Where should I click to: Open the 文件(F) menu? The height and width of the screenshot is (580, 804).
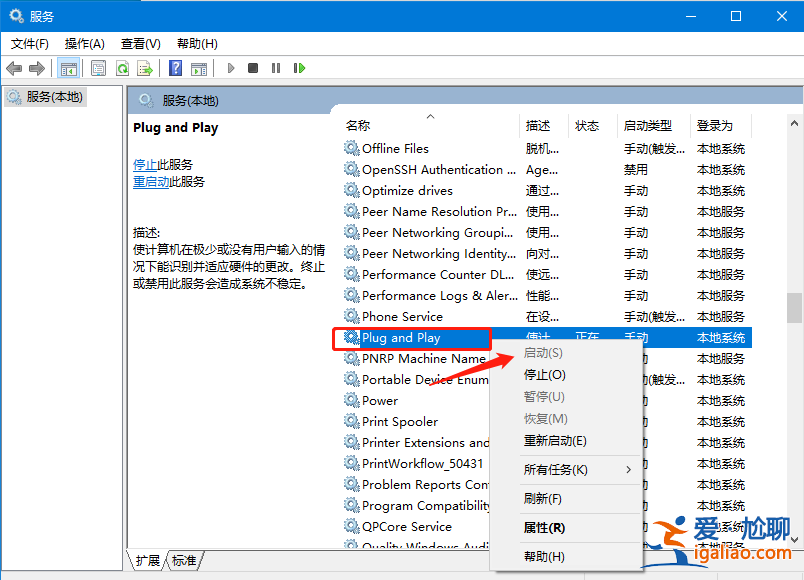point(29,43)
